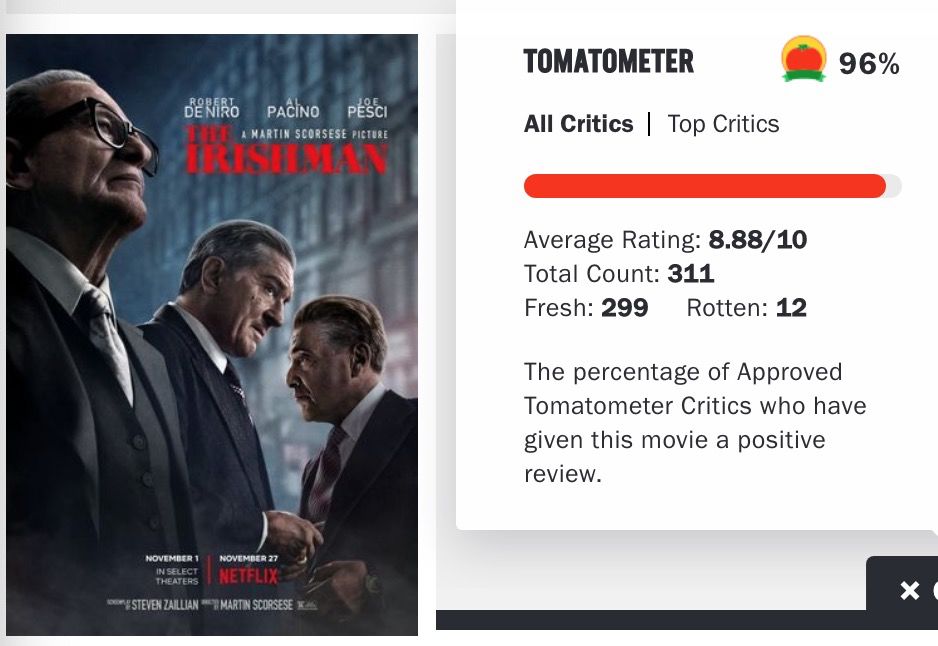Click the TOMATOMETER heading
938x646 pixels.
pyautogui.click(x=608, y=62)
